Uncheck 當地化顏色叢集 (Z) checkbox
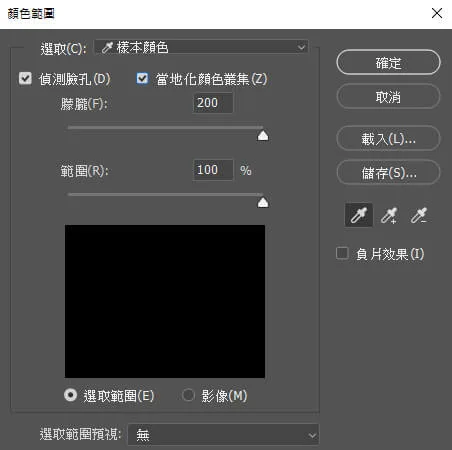The height and width of the screenshot is (450, 452). (142, 79)
